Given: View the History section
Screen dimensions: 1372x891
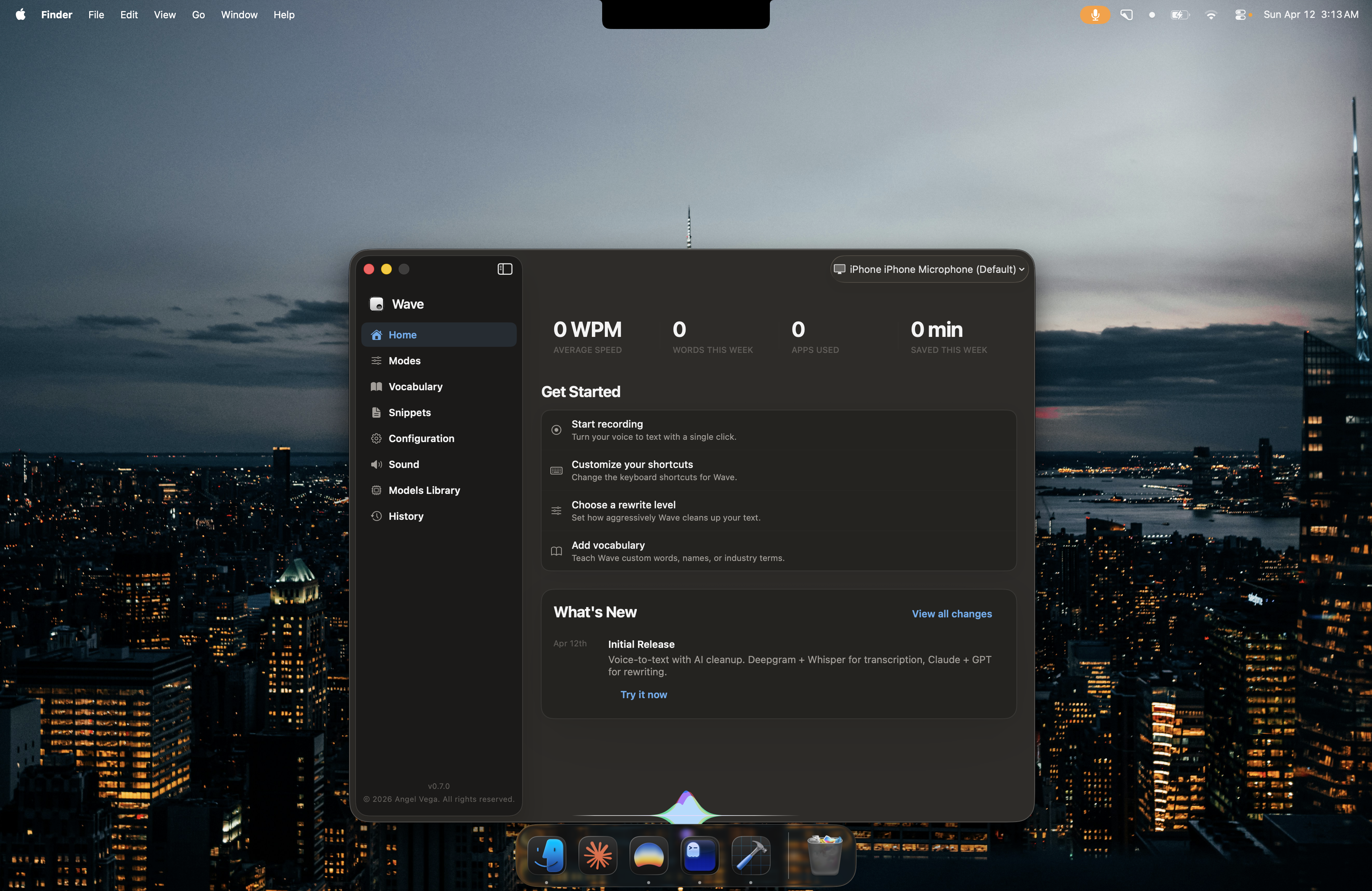Looking at the screenshot, I should tap(405, 516).
